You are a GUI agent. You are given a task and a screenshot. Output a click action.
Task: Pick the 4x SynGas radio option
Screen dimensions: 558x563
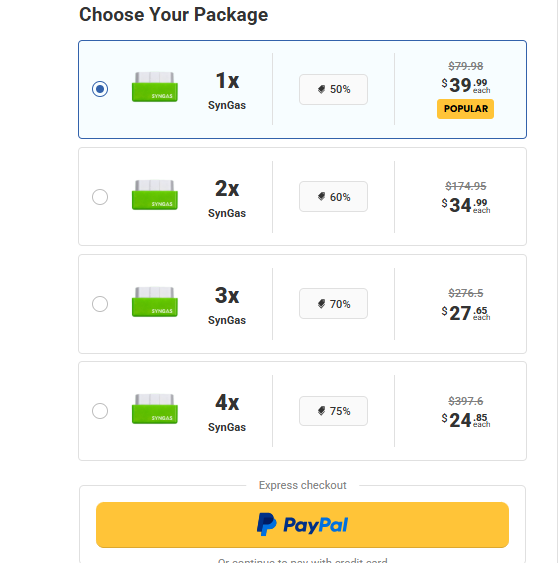click(100, 411)
